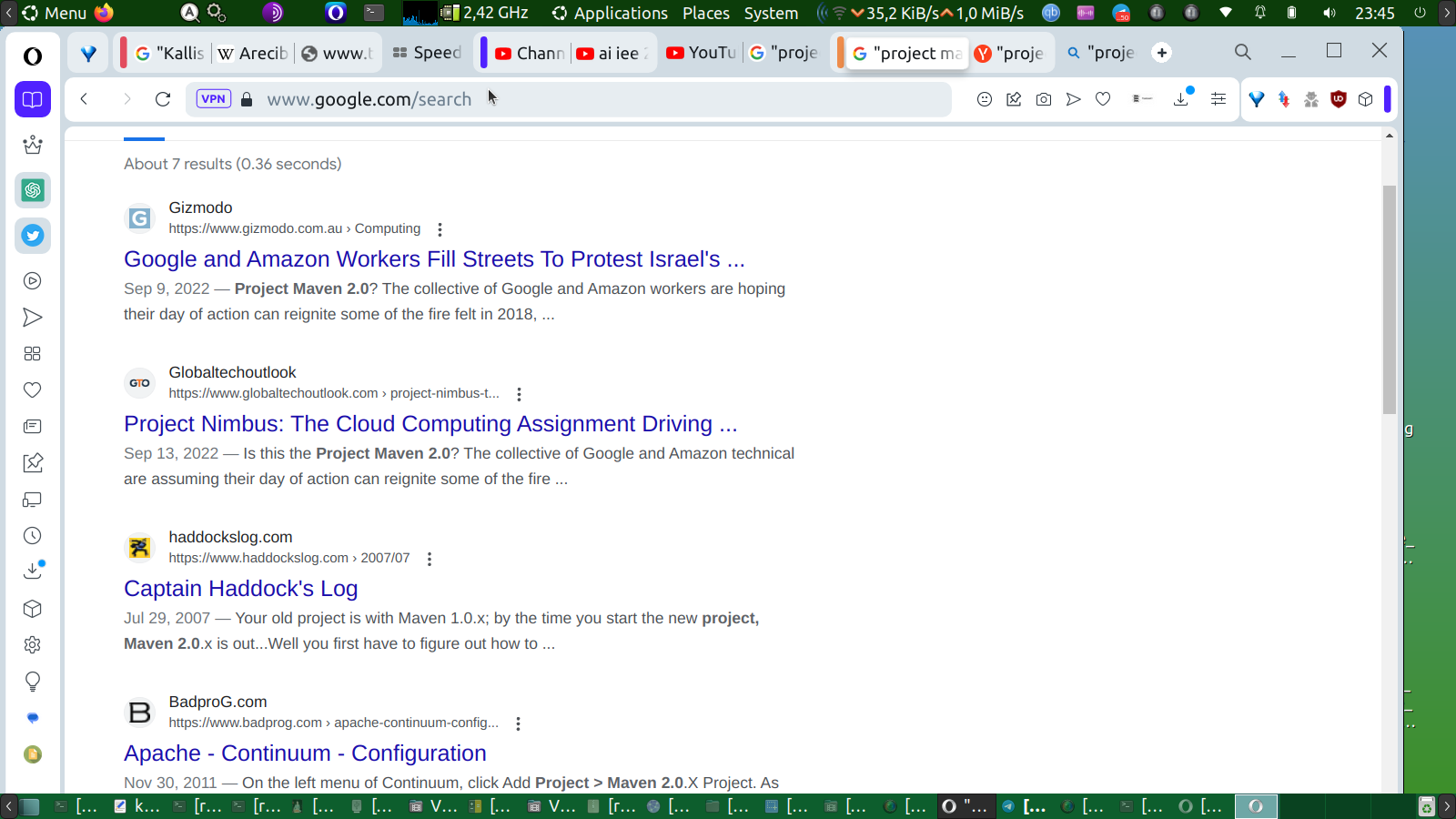Open Apache - Continuum - Configuration result
1456x819 pixels.
(x=305, y=753)
